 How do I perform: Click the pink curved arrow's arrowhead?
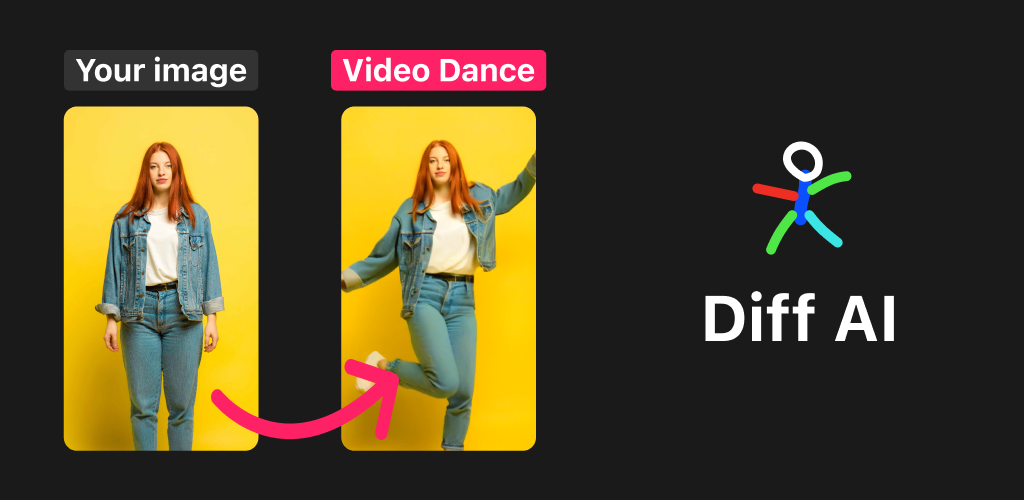click(377, 398)
